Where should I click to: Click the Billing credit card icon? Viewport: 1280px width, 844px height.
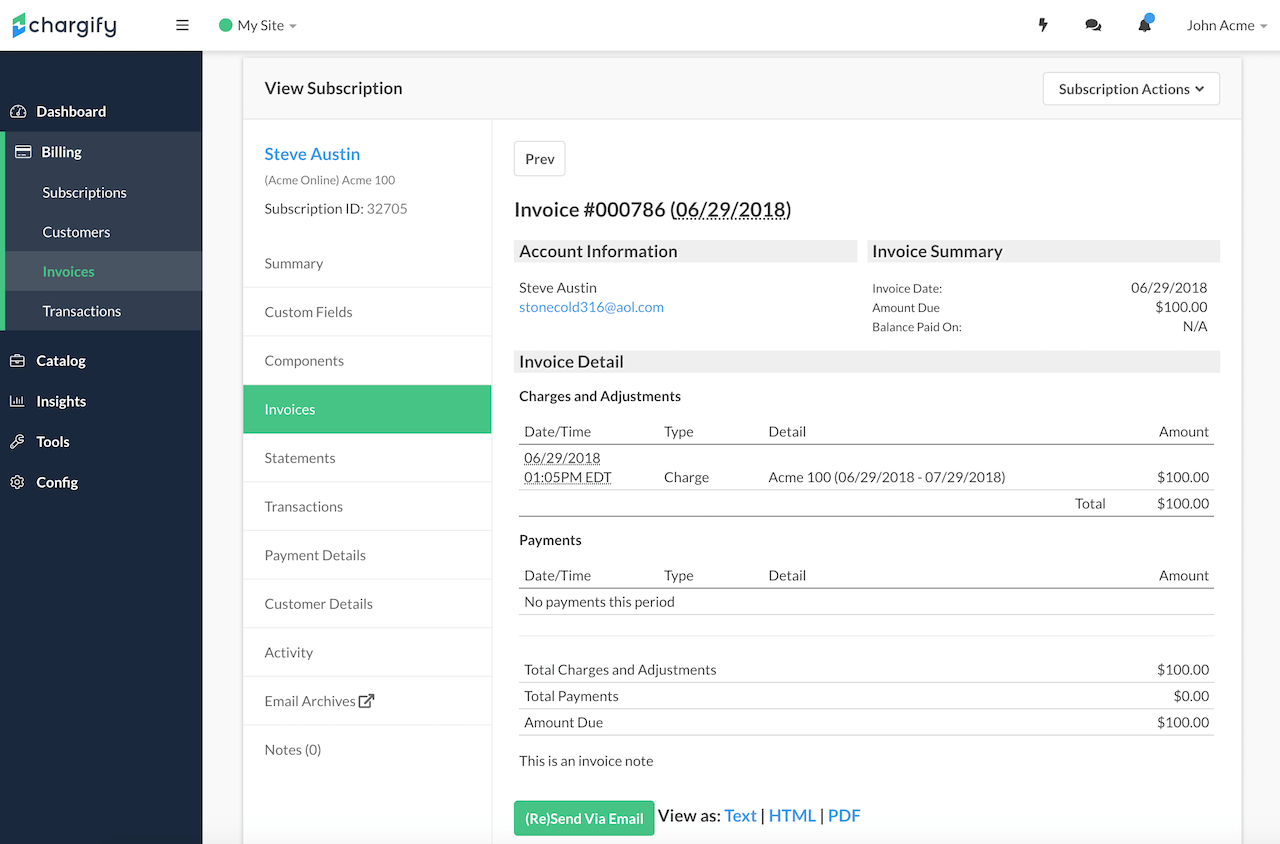coord(23,152)
